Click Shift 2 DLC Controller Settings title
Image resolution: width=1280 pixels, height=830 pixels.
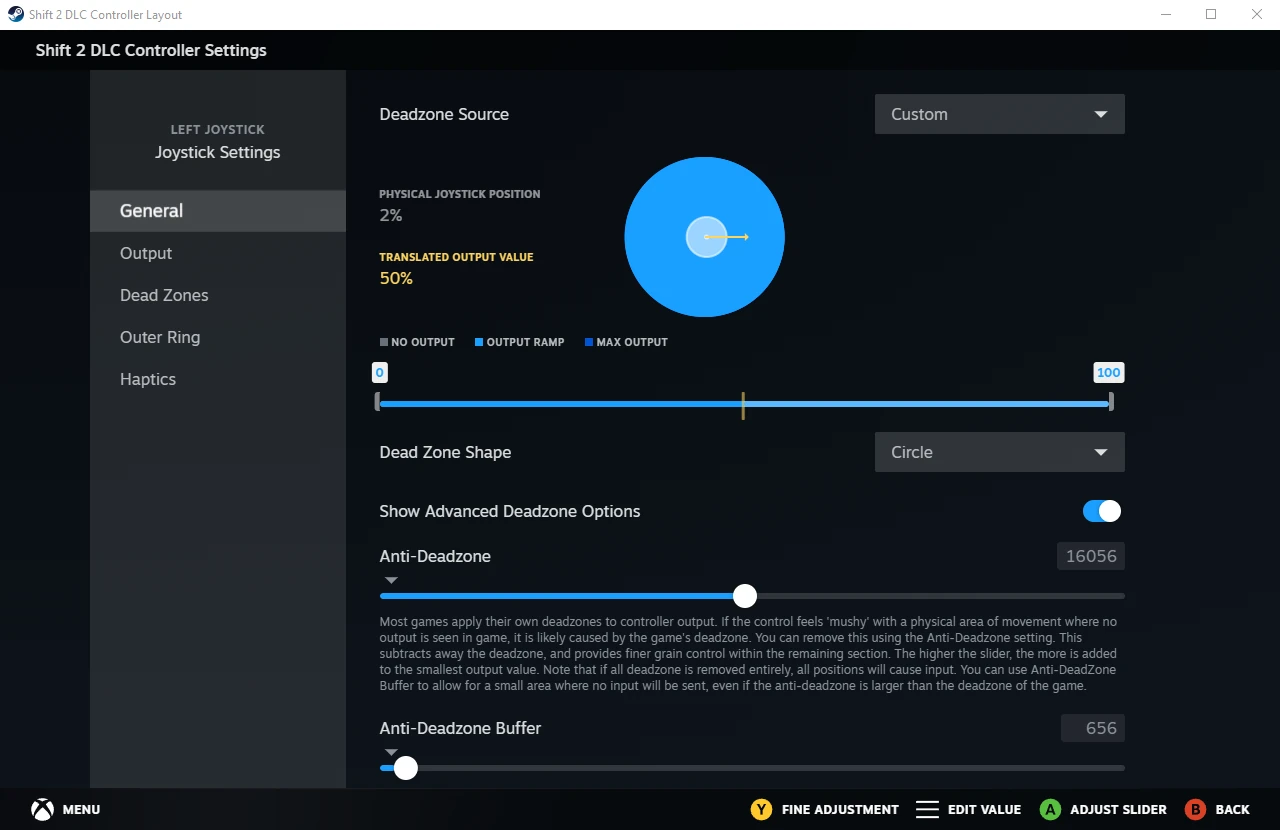151,50
